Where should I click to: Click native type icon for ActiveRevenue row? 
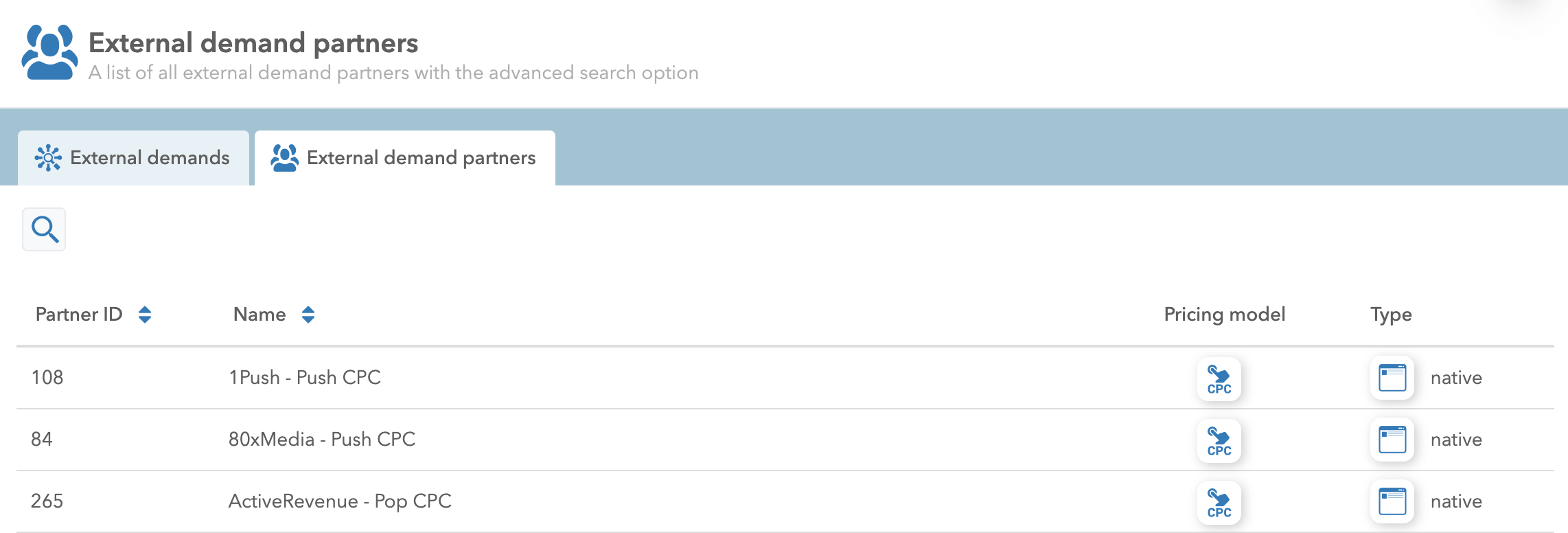coord(1392,501)
